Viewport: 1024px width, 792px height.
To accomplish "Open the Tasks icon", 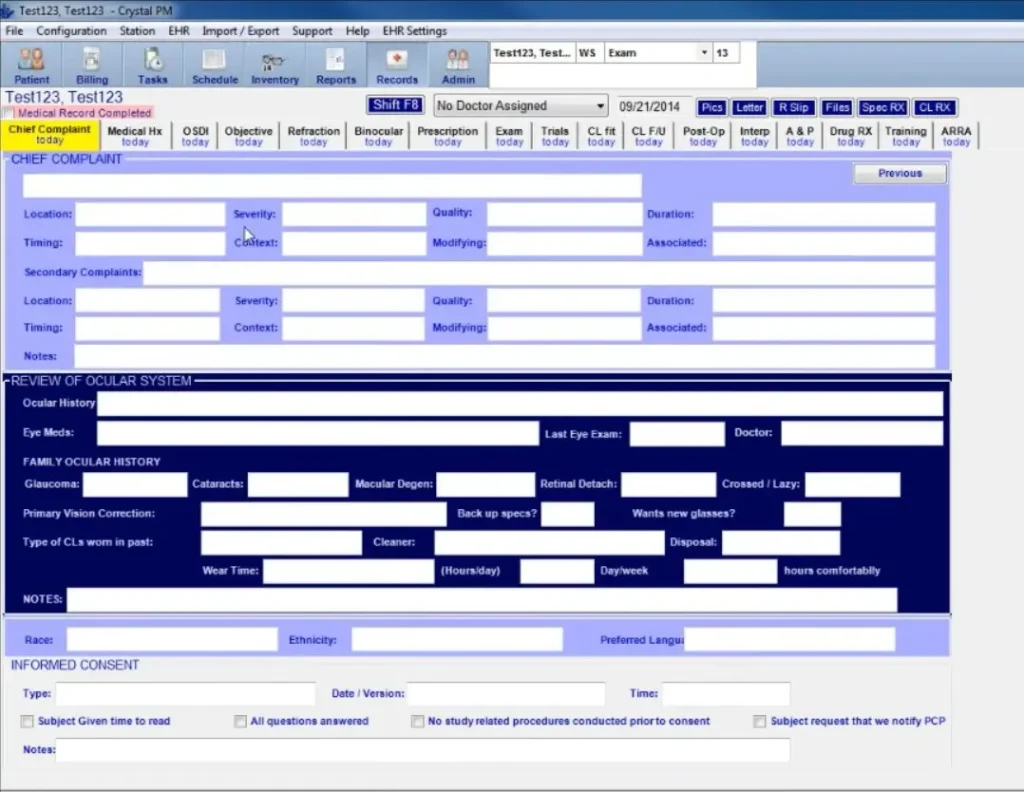I will (x=152, y=64).
